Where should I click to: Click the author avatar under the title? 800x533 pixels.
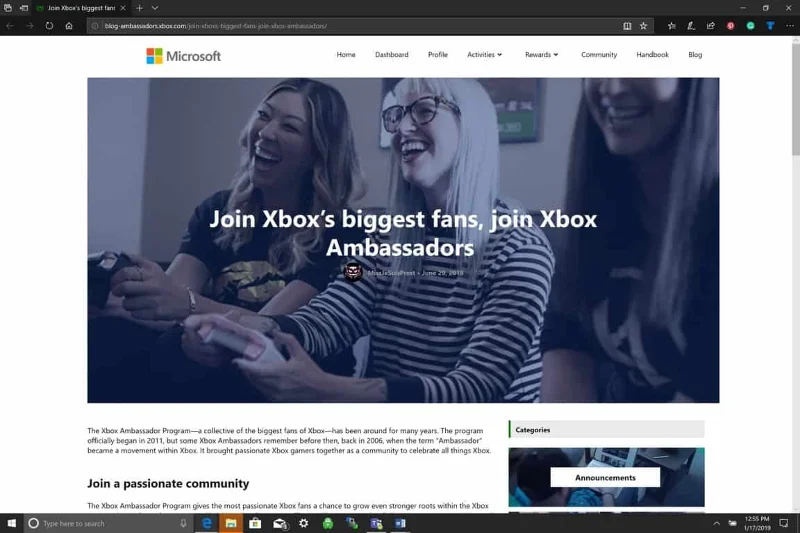coord(353,272)
